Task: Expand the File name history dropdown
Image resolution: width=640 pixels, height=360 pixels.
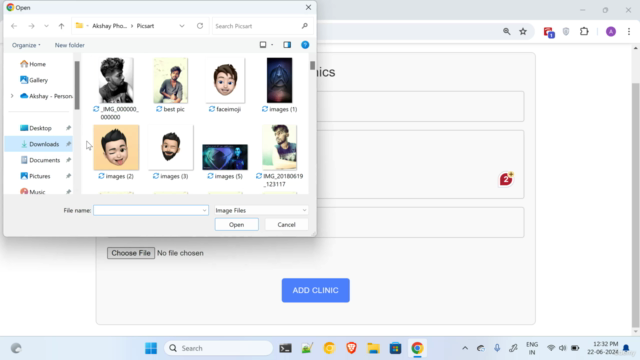Action: (204, 211)
